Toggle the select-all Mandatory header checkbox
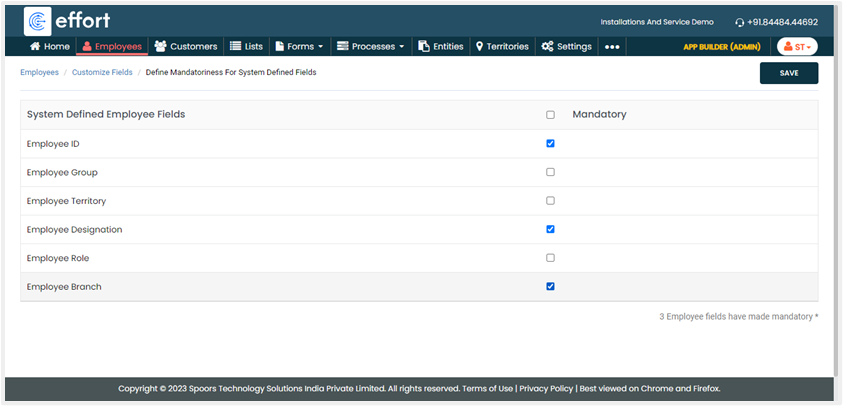This screenshot has width=843, height=406. [550, 115]
